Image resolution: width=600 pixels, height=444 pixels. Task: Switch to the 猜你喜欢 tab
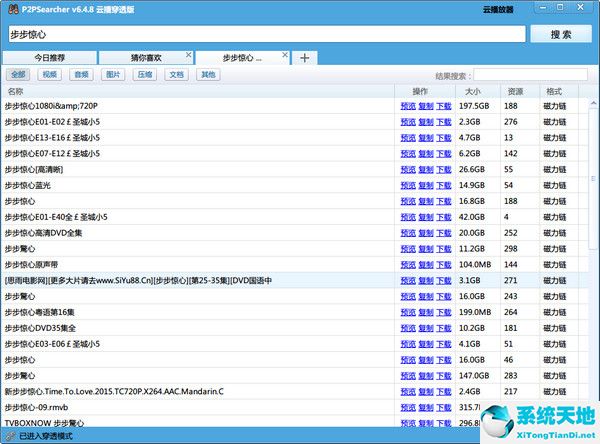(146, 58)
